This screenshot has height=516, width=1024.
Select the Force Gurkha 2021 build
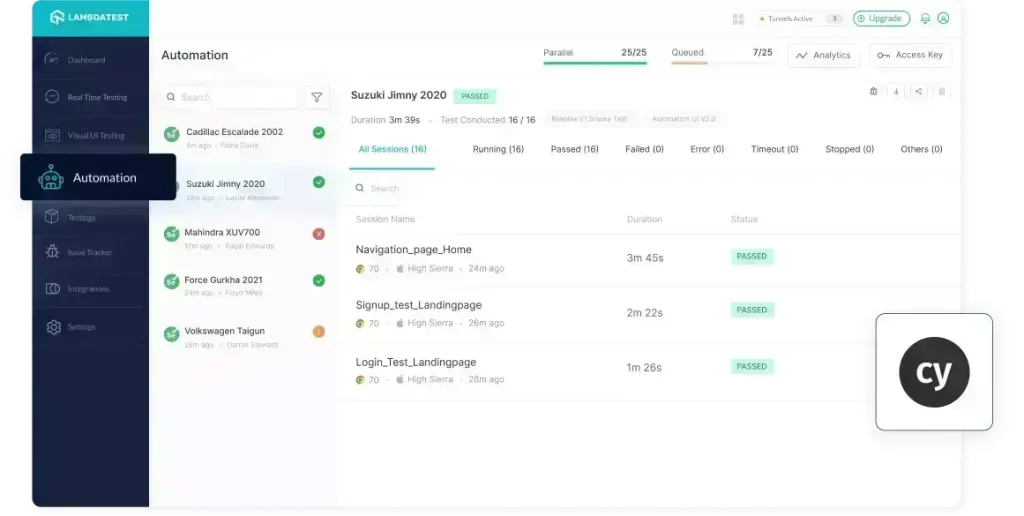point(244,285)
